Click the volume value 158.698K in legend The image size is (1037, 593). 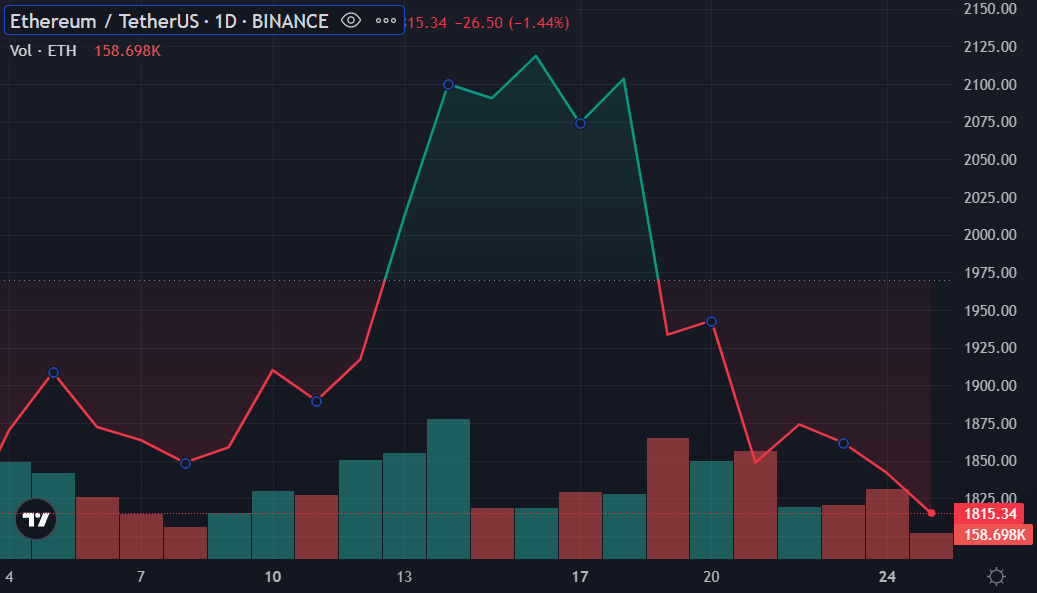pyautogui.click(x=128, y=51)
